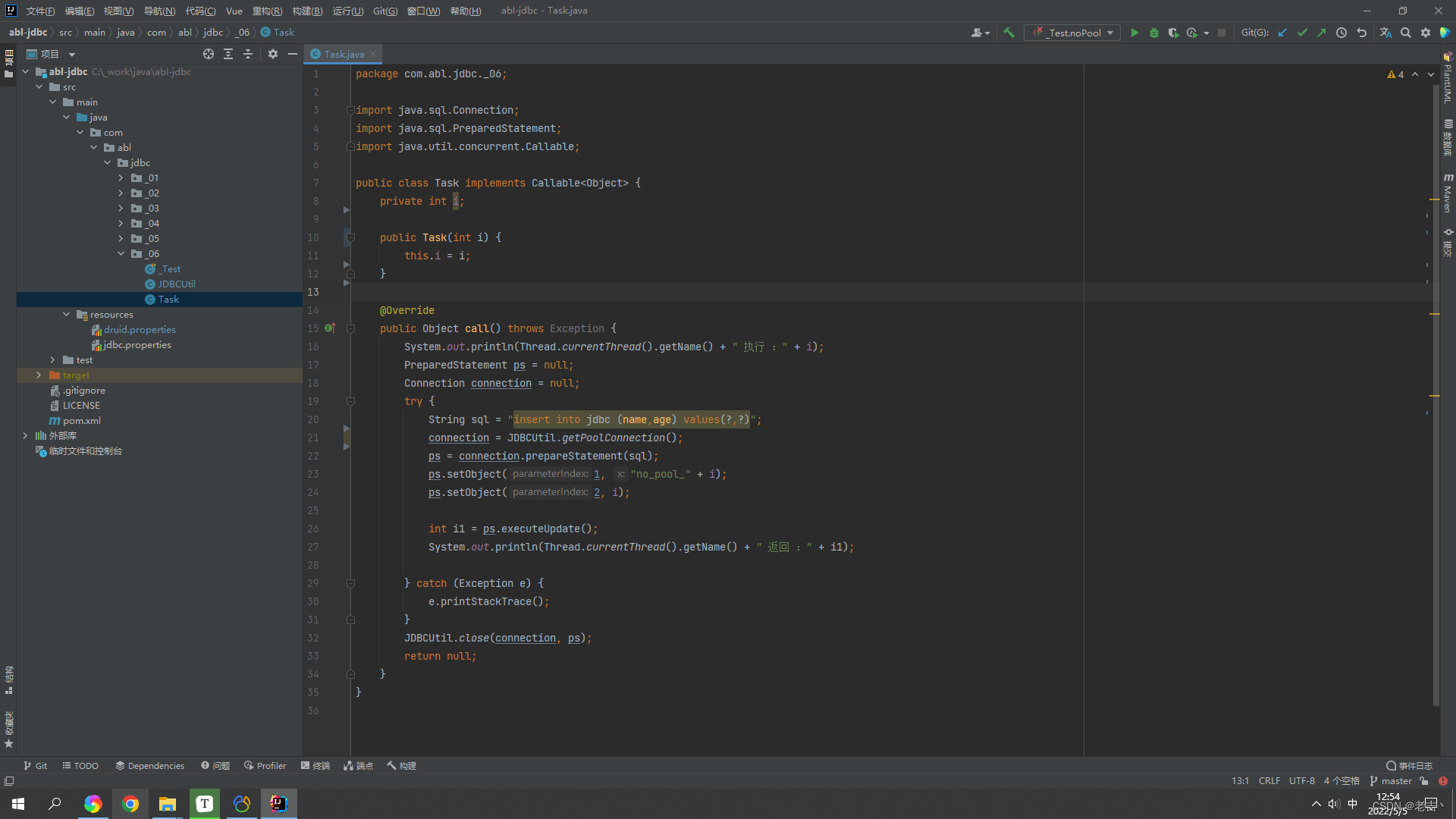1456x819 pixels.
Task: Rollback changes with undo arrow icon
Action: pos(1362,33)
